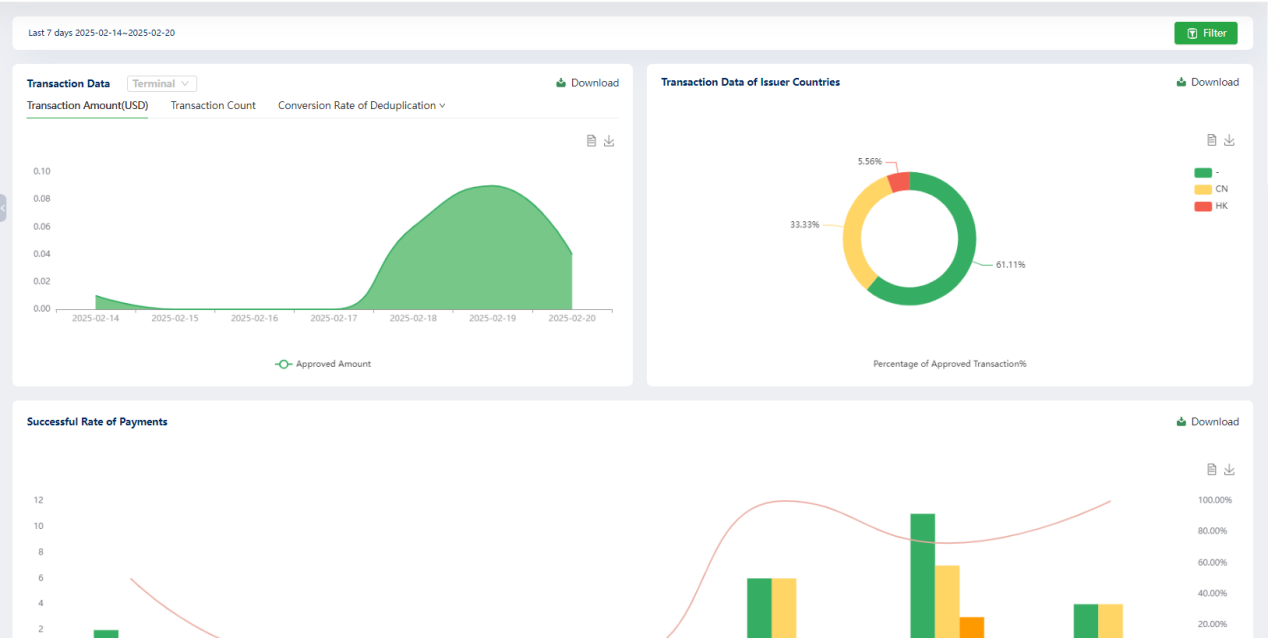The image size is (1268, 638).
Task: Open data view icon in Issuer Countries chart
Action: click(x=1212, y=140)
